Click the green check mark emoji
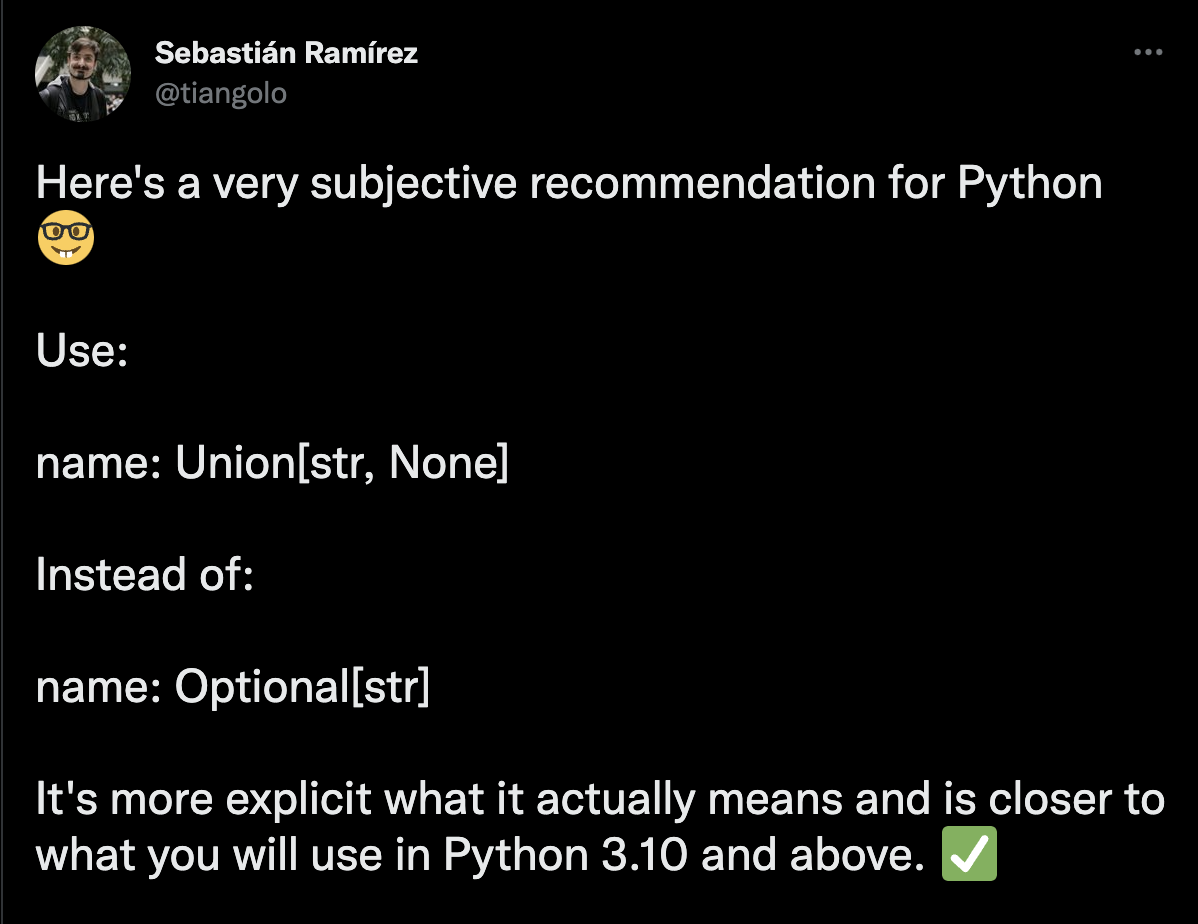Image resolution: width=1198 pixels, height=924 pixels. click(x=969, y=854)
